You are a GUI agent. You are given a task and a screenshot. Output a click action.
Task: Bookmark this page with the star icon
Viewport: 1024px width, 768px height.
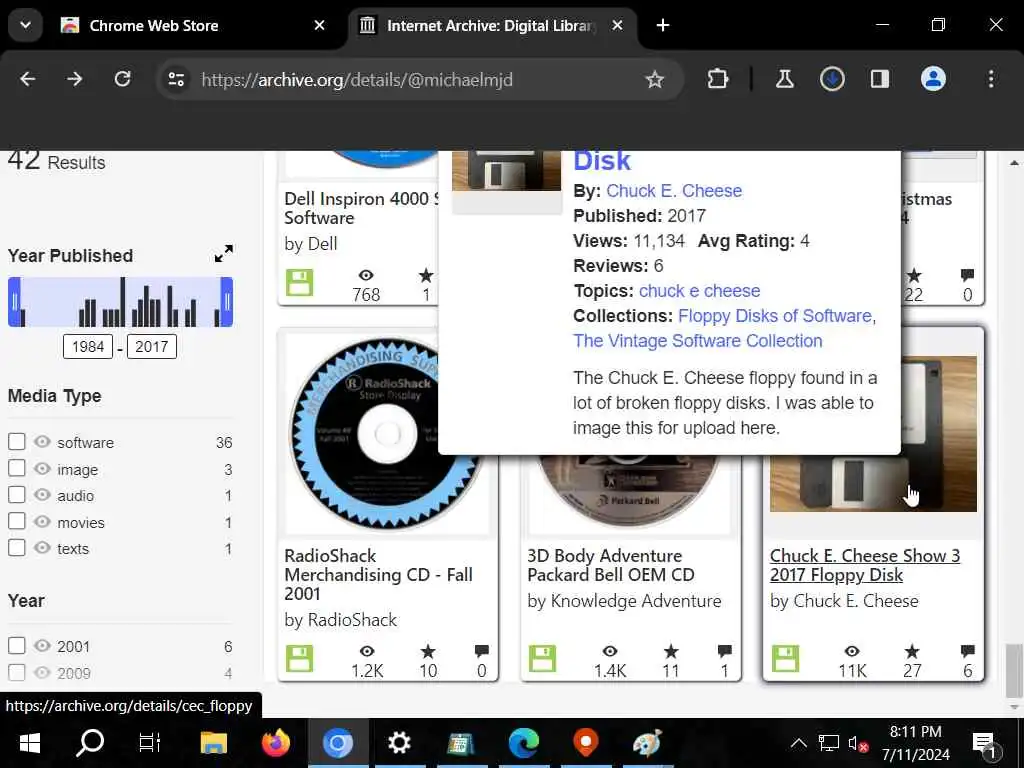point(654,80)
